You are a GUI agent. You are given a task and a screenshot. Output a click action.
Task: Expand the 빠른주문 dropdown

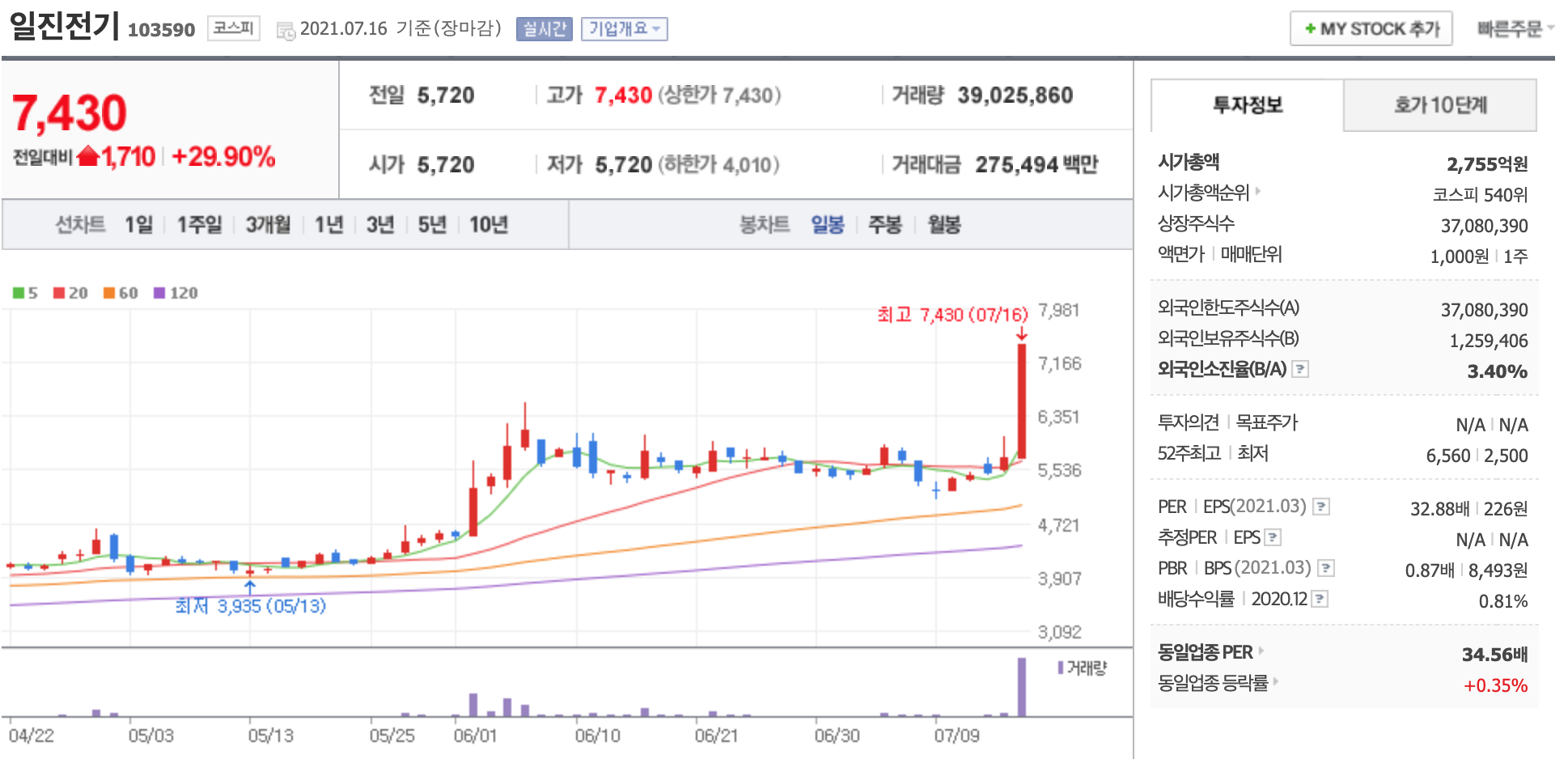1515,29
